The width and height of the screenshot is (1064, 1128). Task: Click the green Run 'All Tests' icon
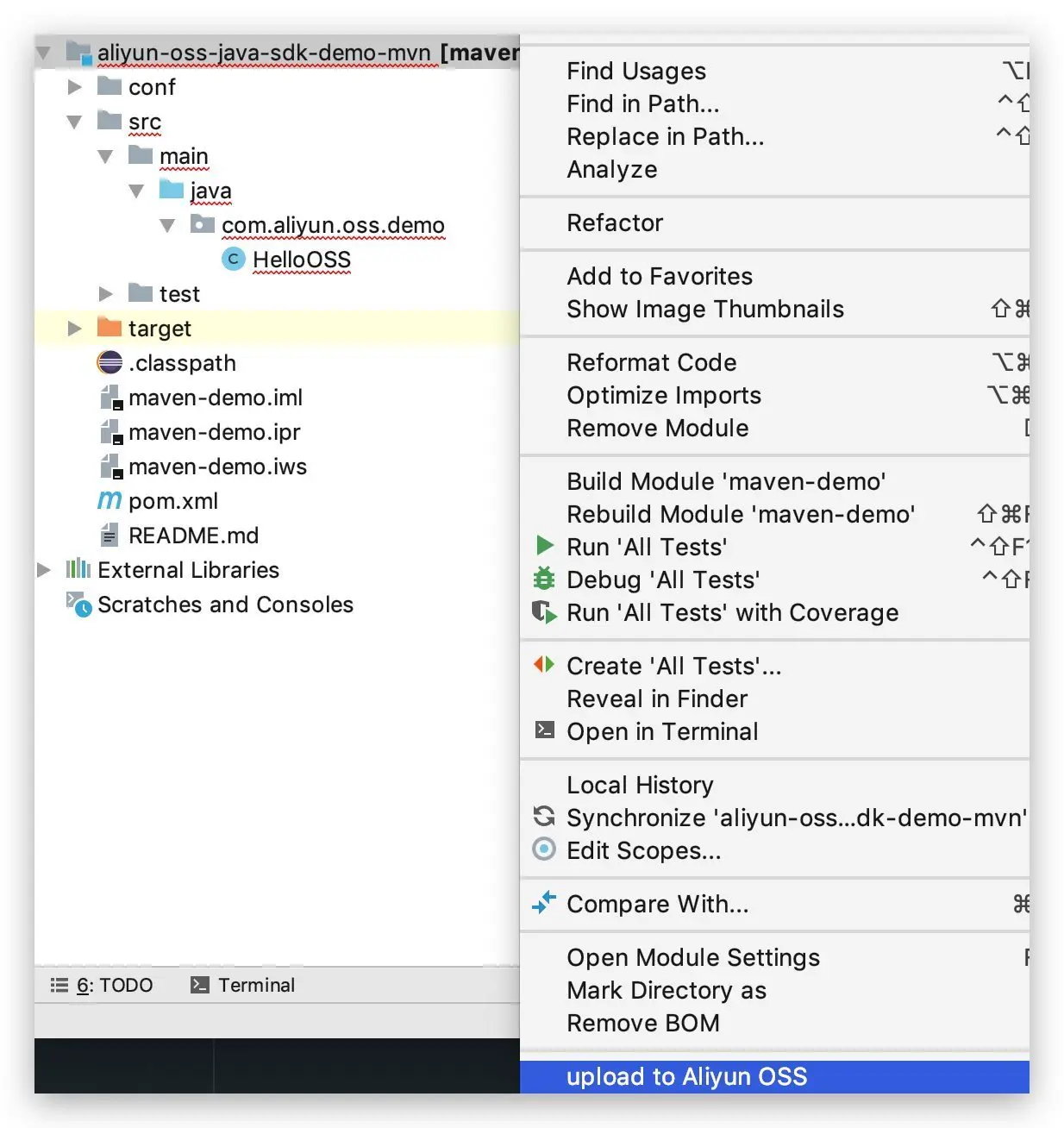point(544,546)
